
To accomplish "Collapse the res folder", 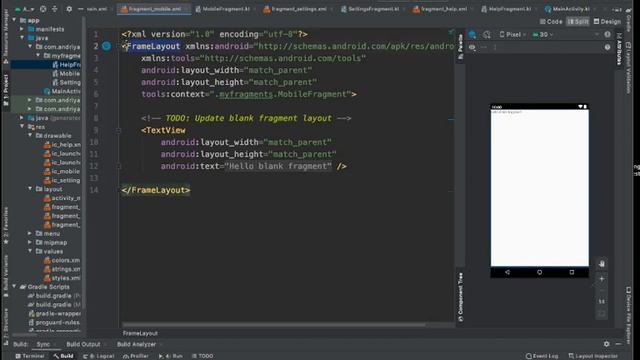I will coord(22,127).
